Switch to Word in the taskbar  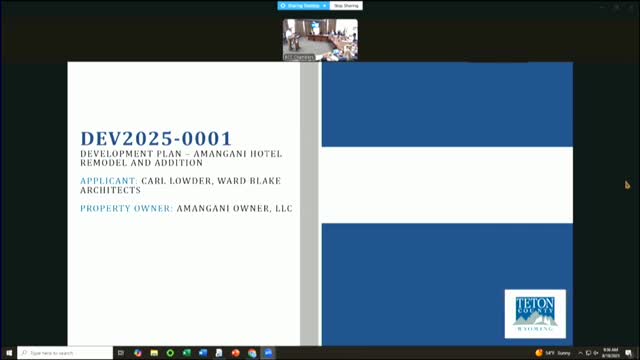tap(203, 353)
